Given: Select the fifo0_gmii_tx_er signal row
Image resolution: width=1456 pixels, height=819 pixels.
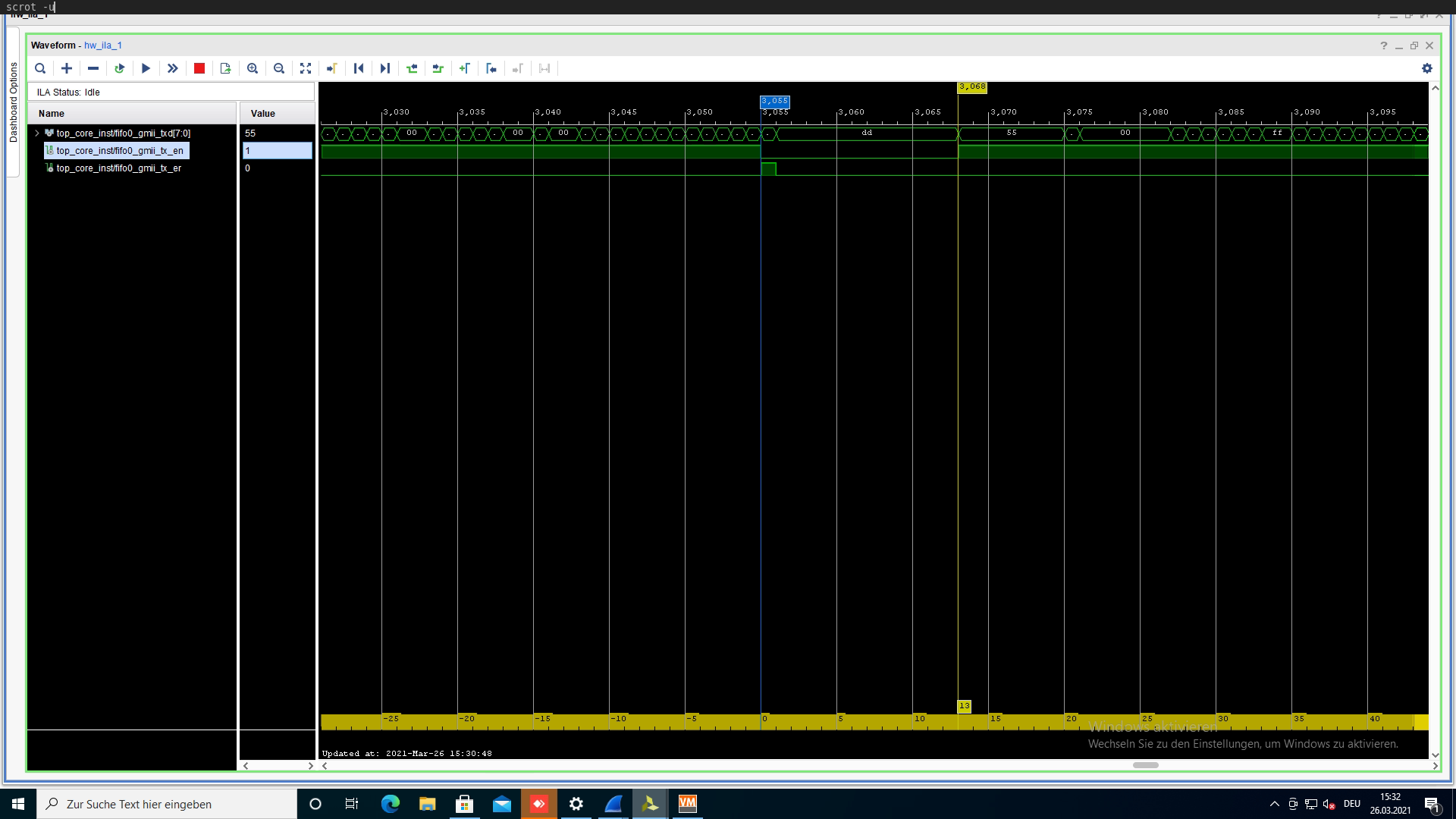Looking at the screenshot, I should tap(118, 168).
